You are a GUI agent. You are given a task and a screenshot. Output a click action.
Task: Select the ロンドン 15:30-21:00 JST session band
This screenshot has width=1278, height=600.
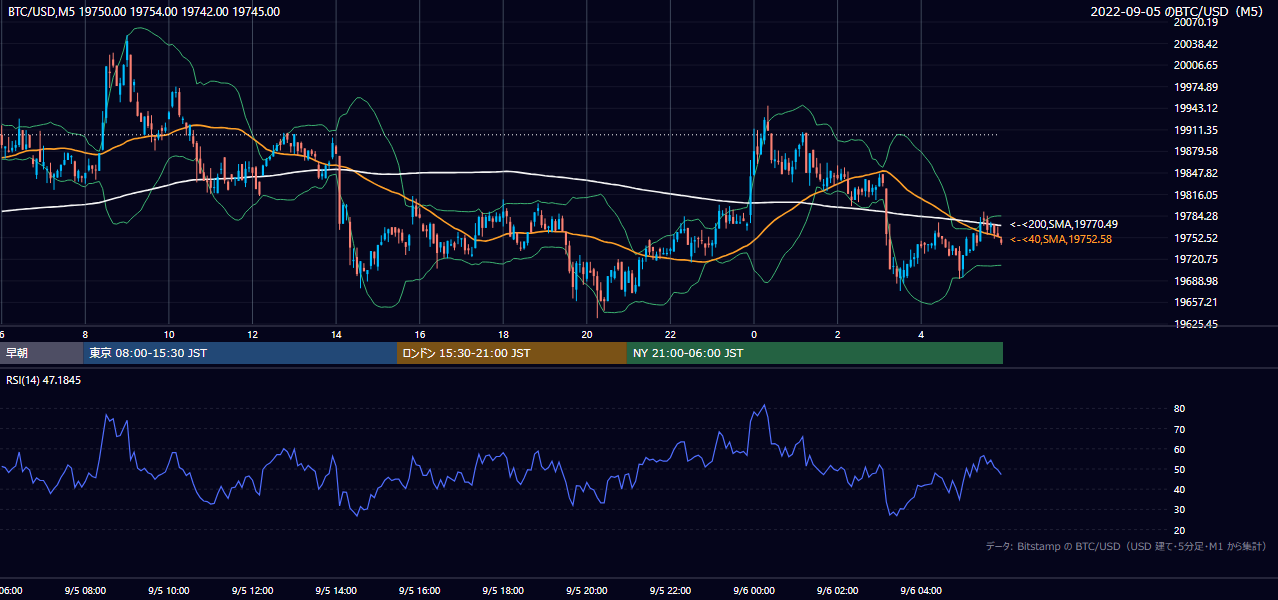[512, 353]
